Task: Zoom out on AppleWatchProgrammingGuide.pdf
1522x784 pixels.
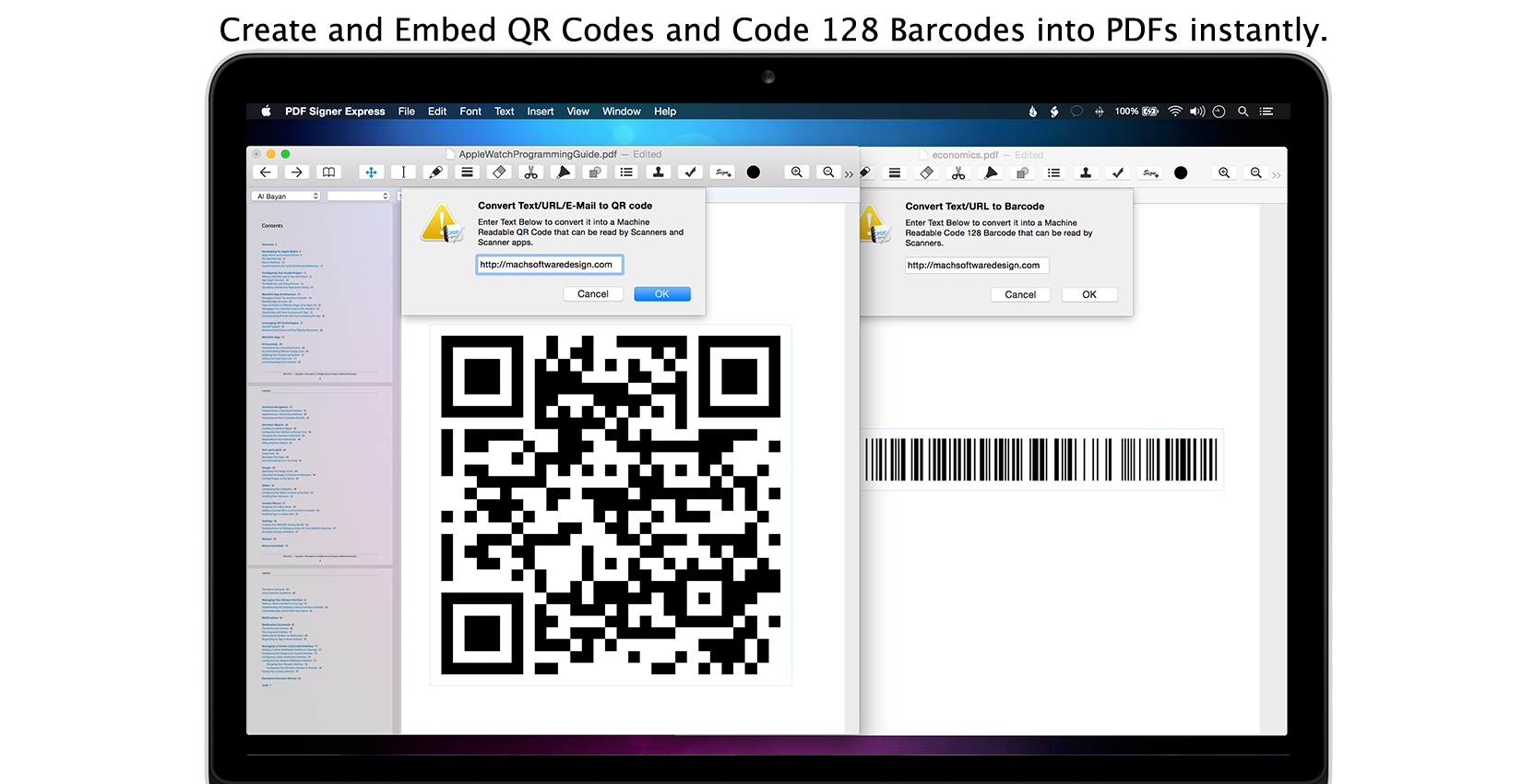Action: pos(828,172)
